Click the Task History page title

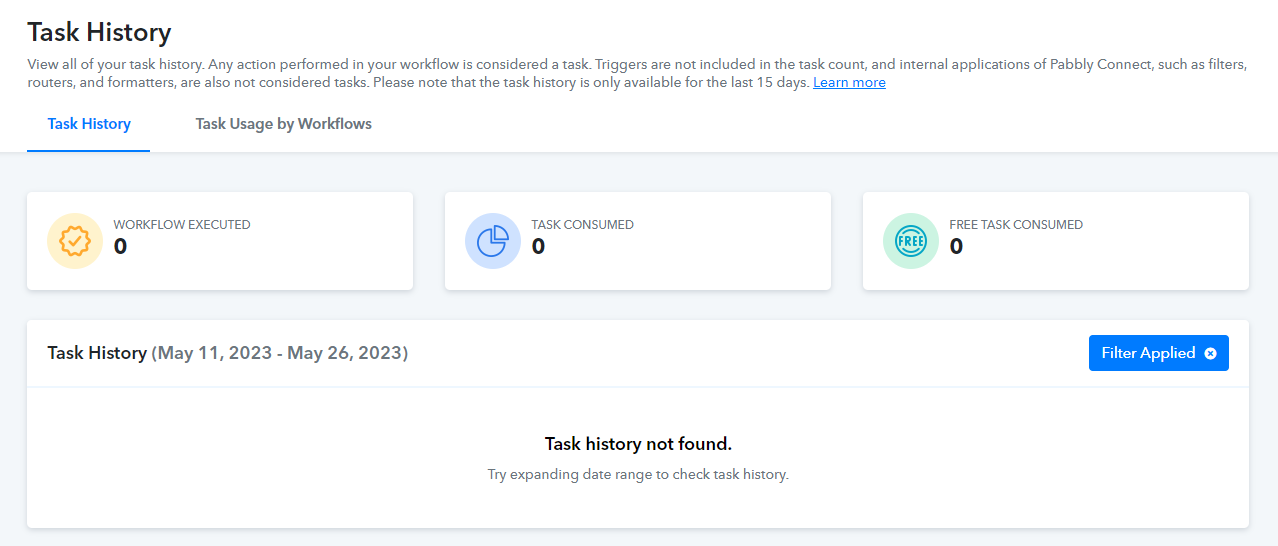(x=99, y=32)
